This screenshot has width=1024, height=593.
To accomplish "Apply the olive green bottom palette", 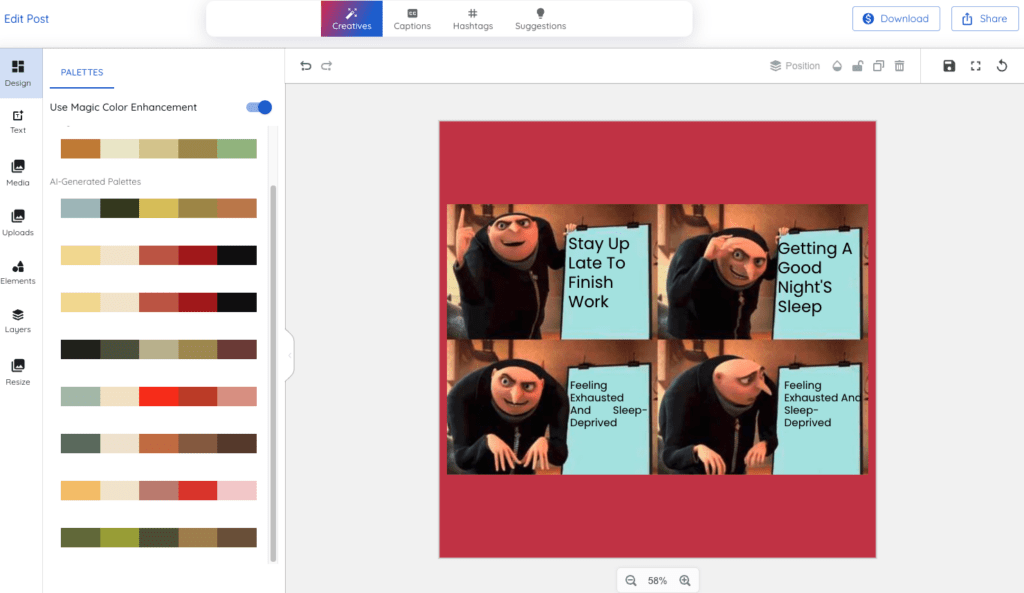I will pos(159,537).
